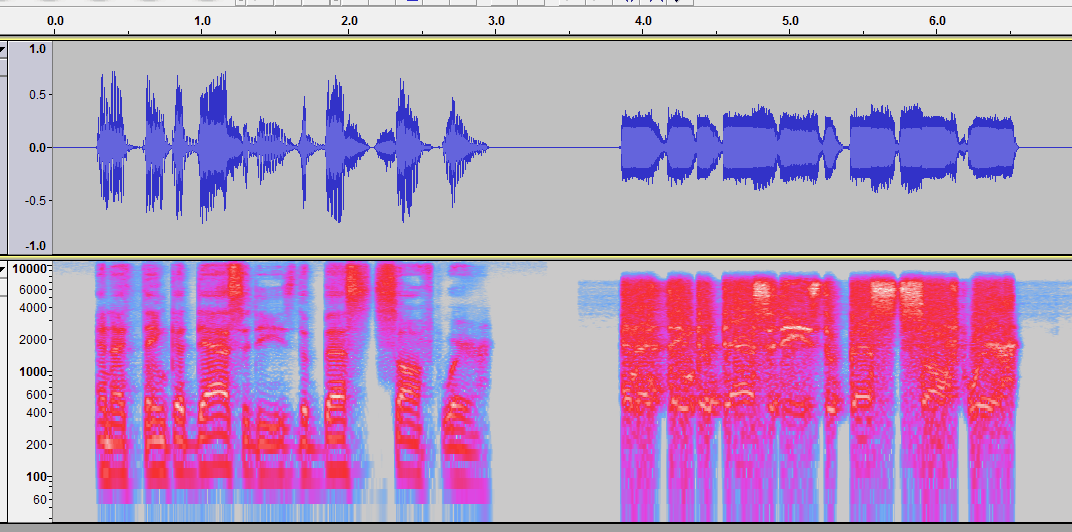Image resolution: width=1072 pixels, height=532 pixels.
Task: Click the 3.0 second mark on the timeline ruler
Action: [x=496, y=21]
